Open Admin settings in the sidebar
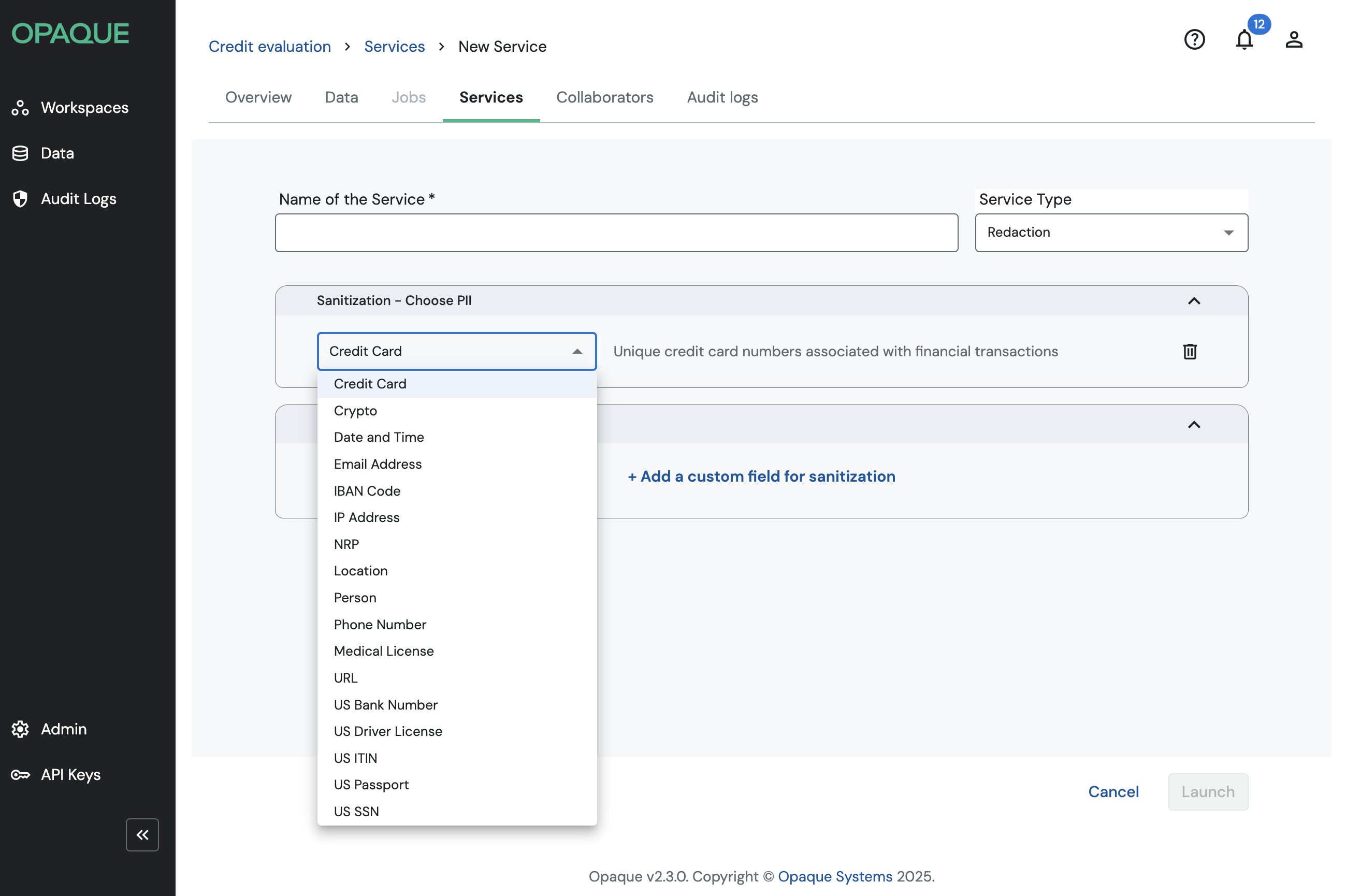Image resolution: width=1346 pixels, height=896 pixels. click(50, 729)
